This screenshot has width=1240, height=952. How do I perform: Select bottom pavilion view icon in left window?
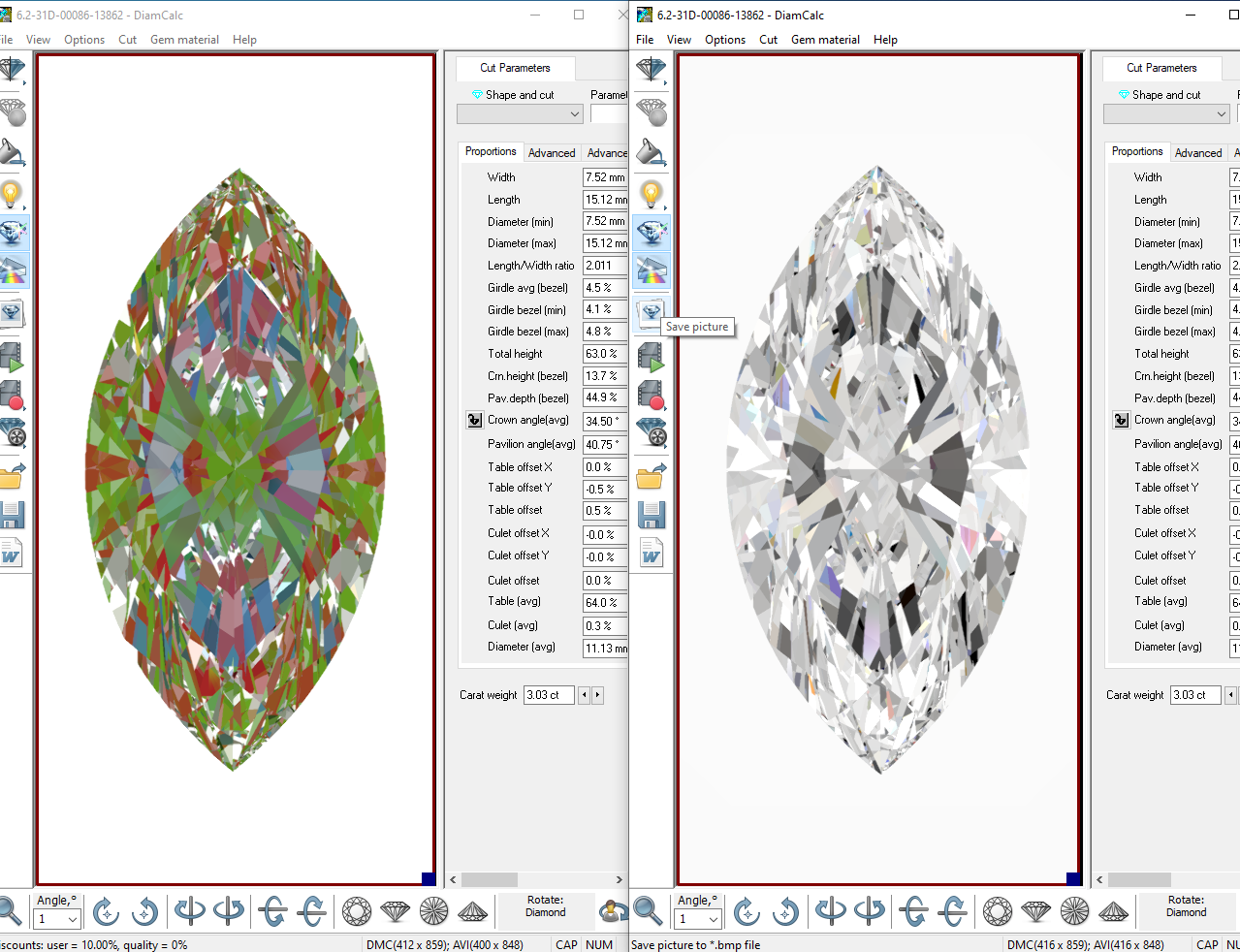(x=434, y=911)
